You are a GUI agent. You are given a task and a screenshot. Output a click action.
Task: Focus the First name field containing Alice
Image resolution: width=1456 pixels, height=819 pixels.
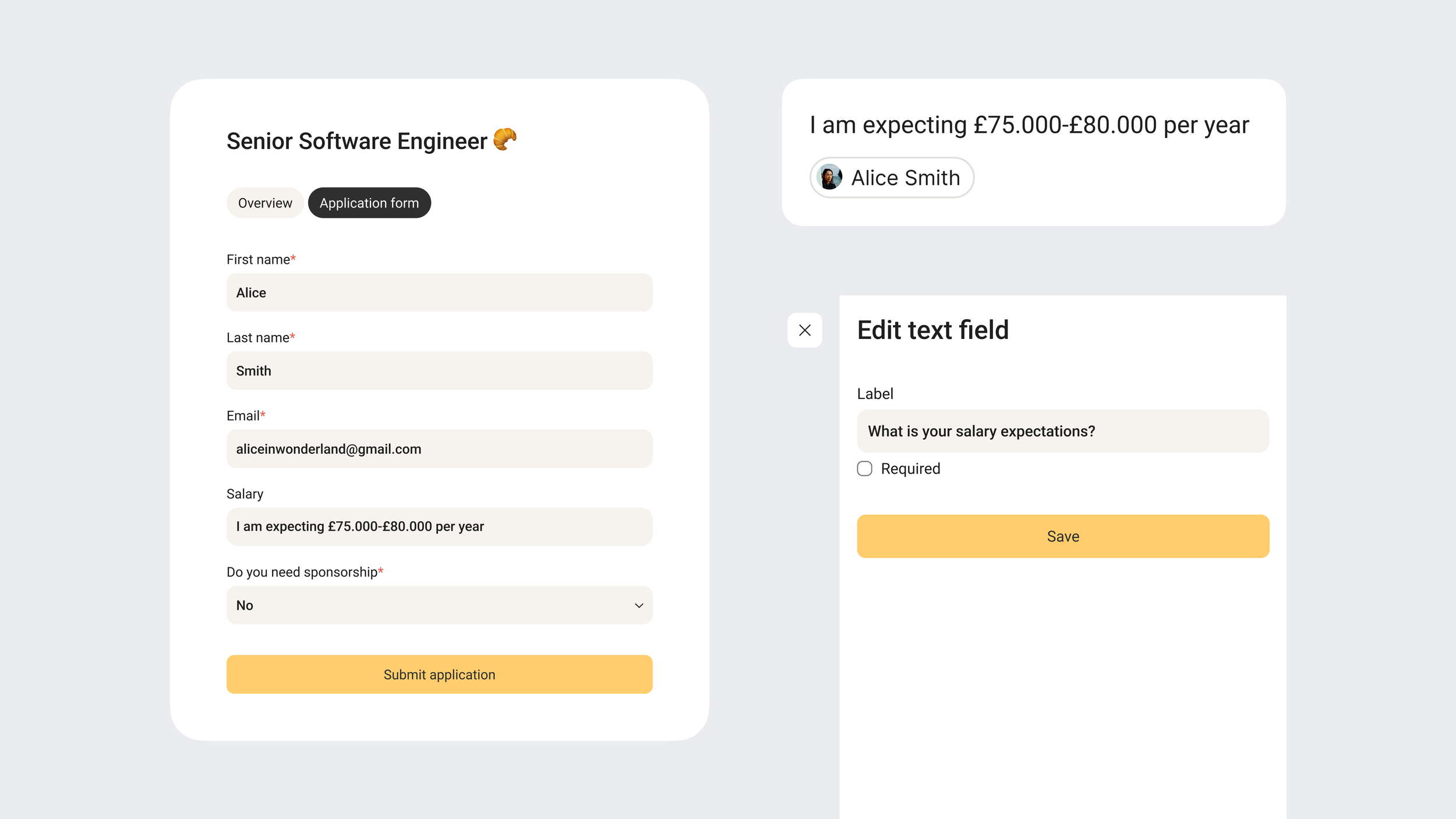pyautogui.click(x=440, y=292)
